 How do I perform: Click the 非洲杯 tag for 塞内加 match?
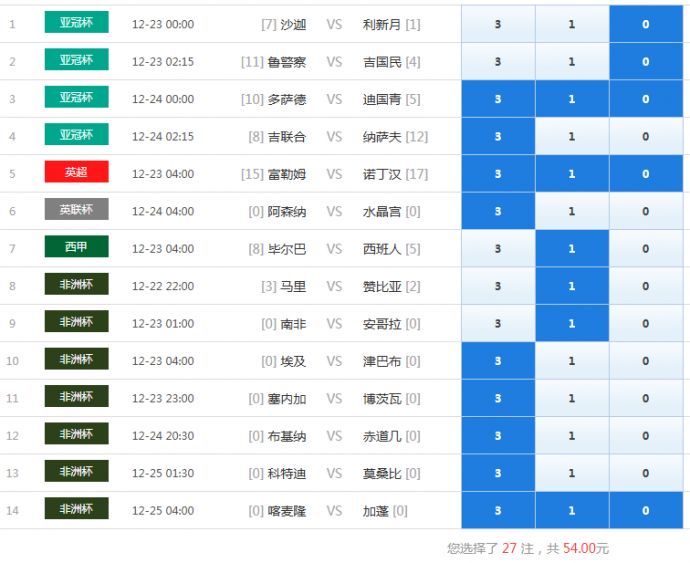pos(76,397)
